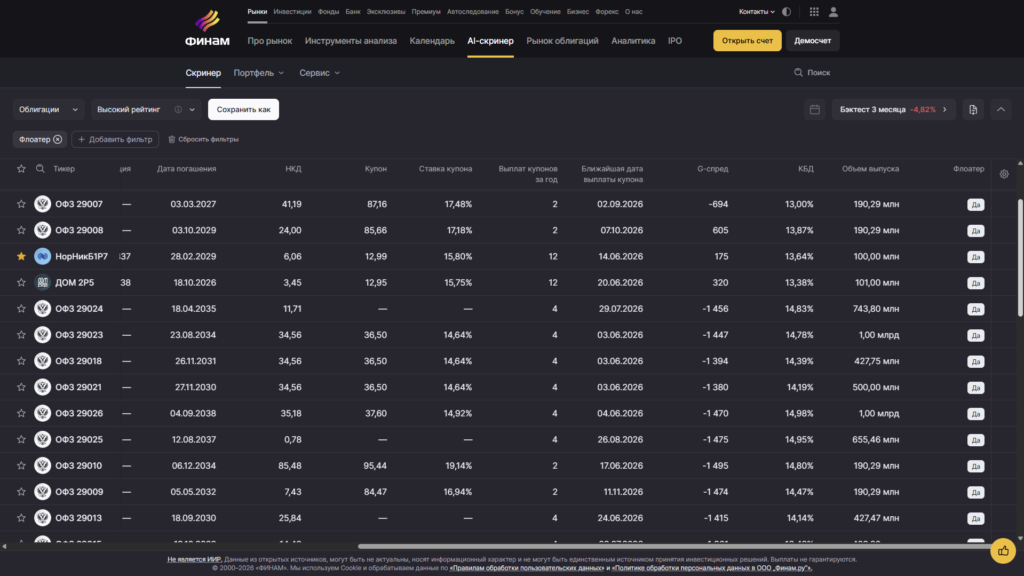The image size is (1024, 576).
Task: Add ОФЗ 29007 to favorites
Action: point(21,204)
